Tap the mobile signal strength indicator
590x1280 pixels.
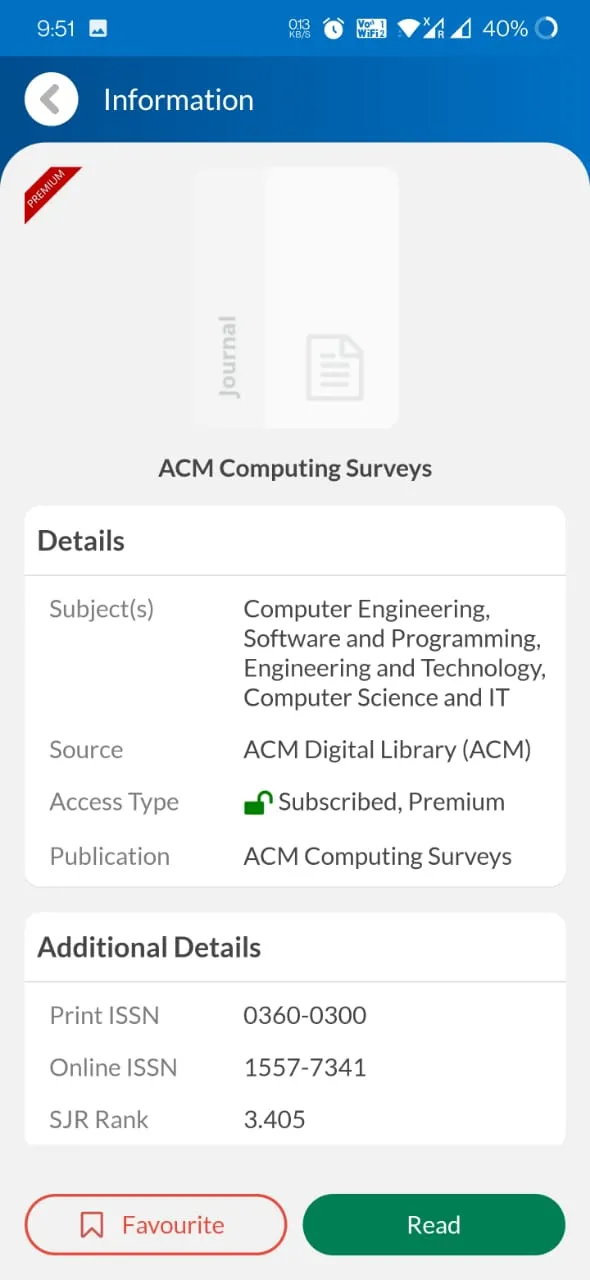(462, 28)
